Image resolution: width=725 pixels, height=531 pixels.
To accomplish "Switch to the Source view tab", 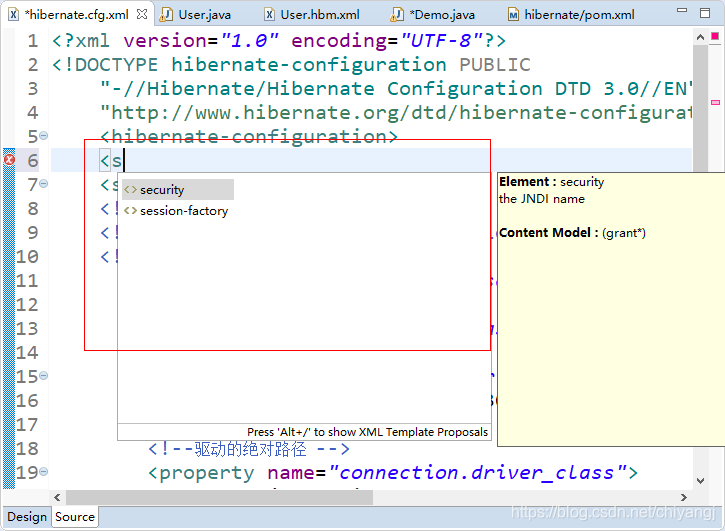I will click(74, 517).
